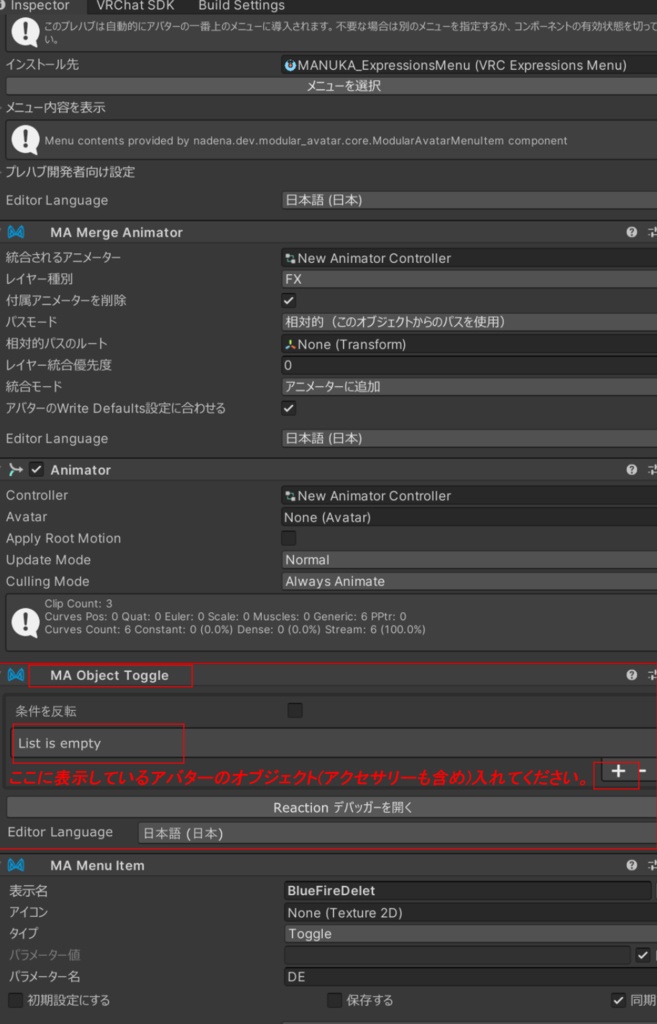657x1024 pixels.
Task: Open help for MA Menu Item component
Action: tap(632, 865)
